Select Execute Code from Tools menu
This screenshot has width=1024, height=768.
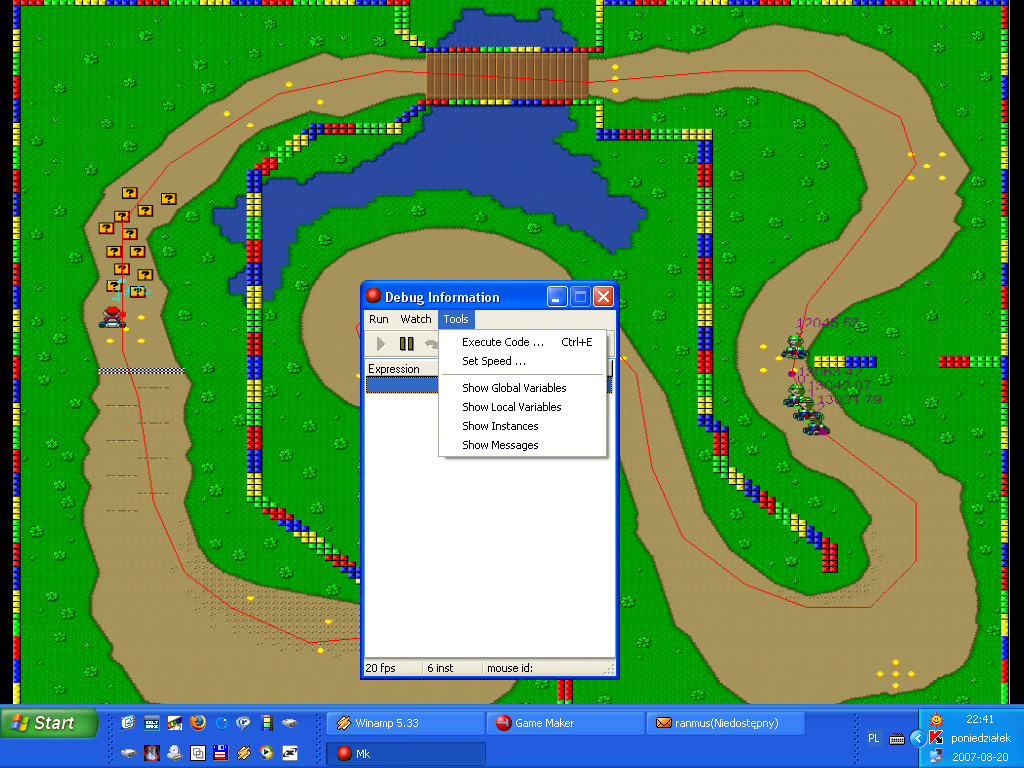point(502,342)
